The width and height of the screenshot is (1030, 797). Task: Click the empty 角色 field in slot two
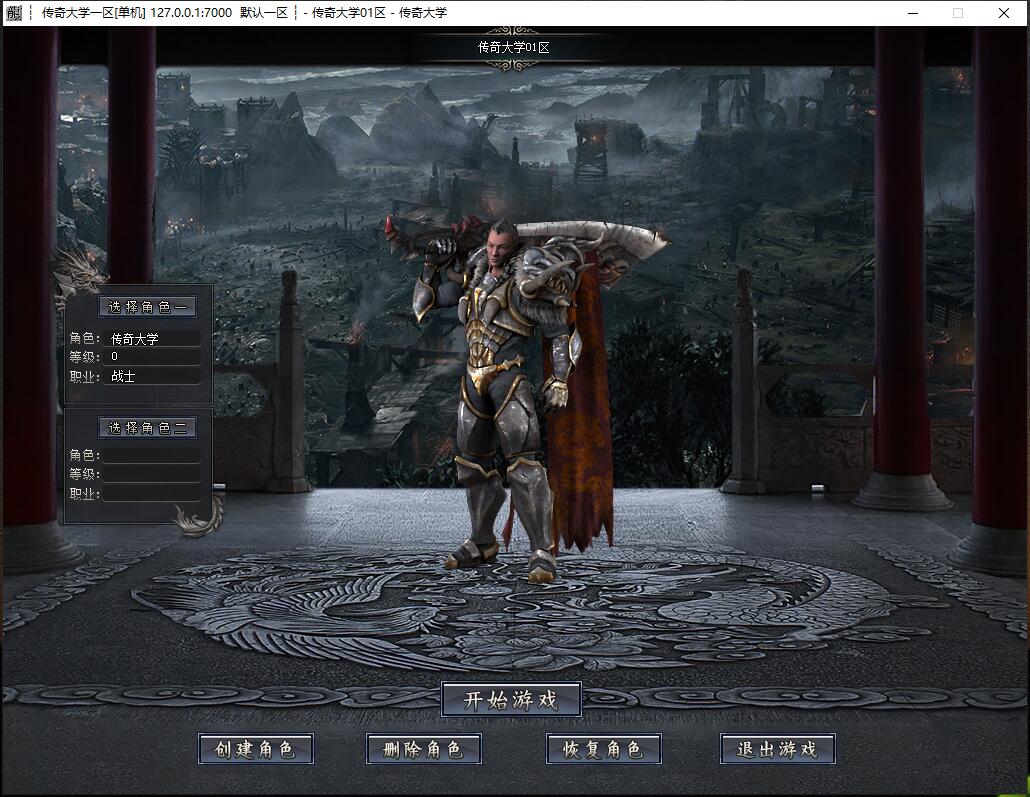tap(152, 455)
